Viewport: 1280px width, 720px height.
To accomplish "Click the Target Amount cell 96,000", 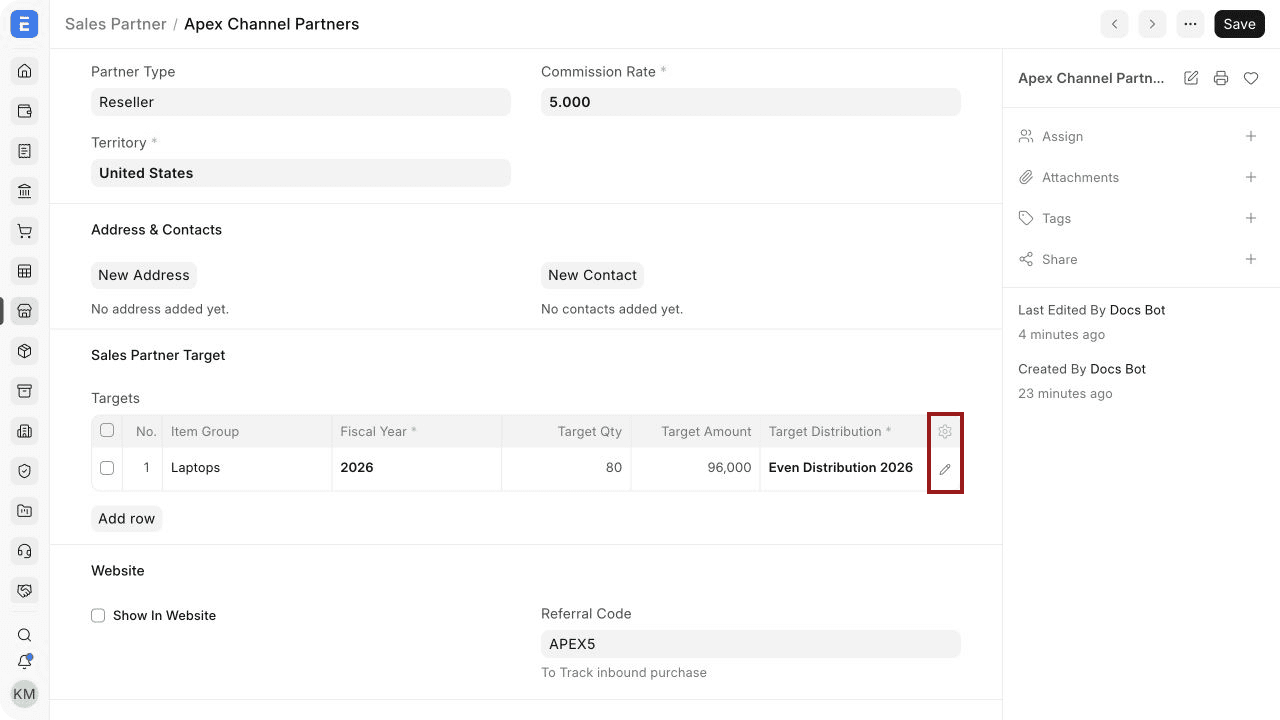I will [x=696, y=468].
